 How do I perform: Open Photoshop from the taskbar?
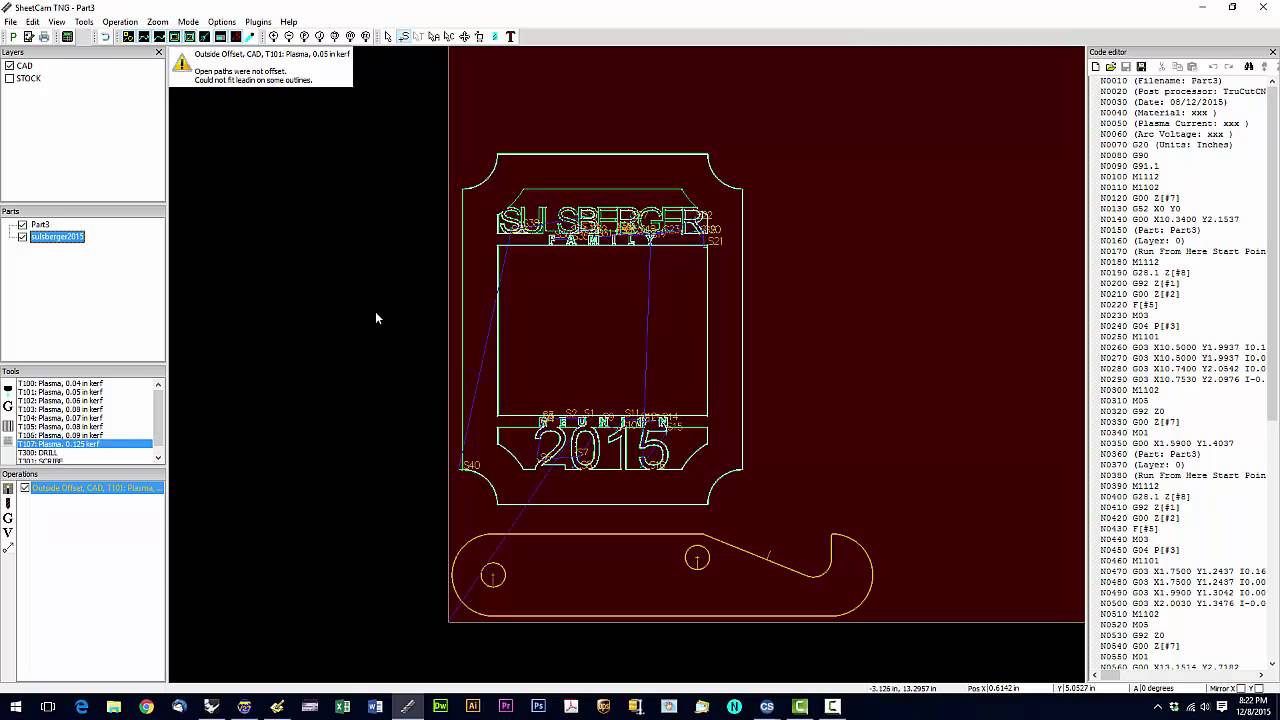tap(538, 706)
